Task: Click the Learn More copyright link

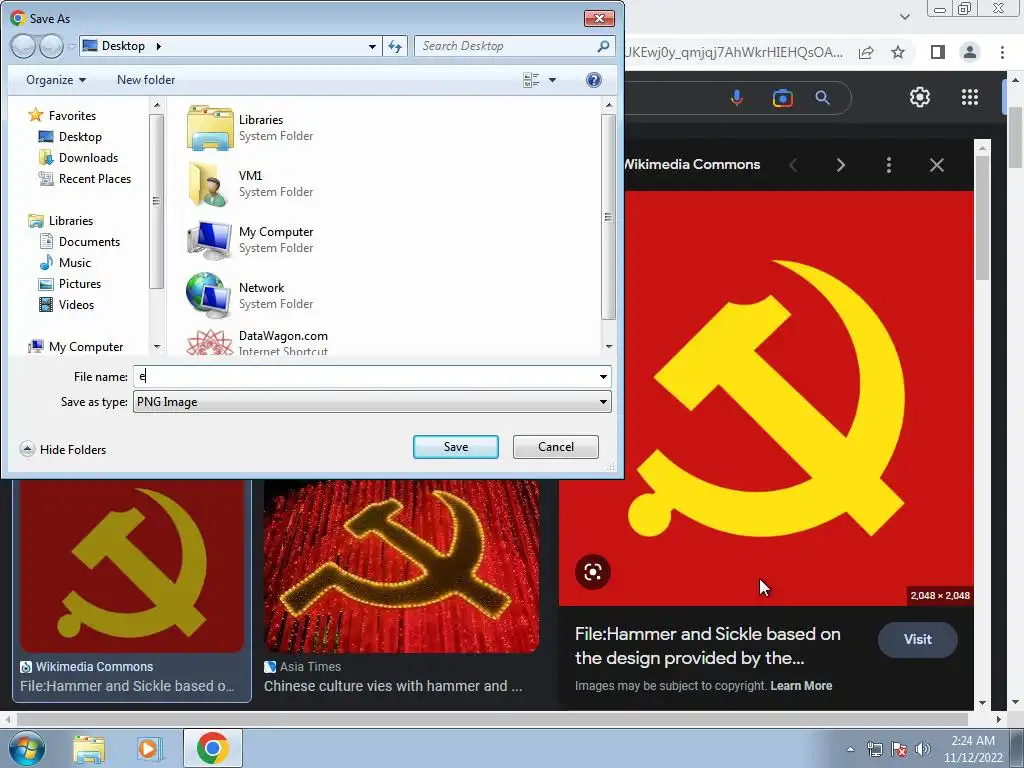Action: point(801,686)
